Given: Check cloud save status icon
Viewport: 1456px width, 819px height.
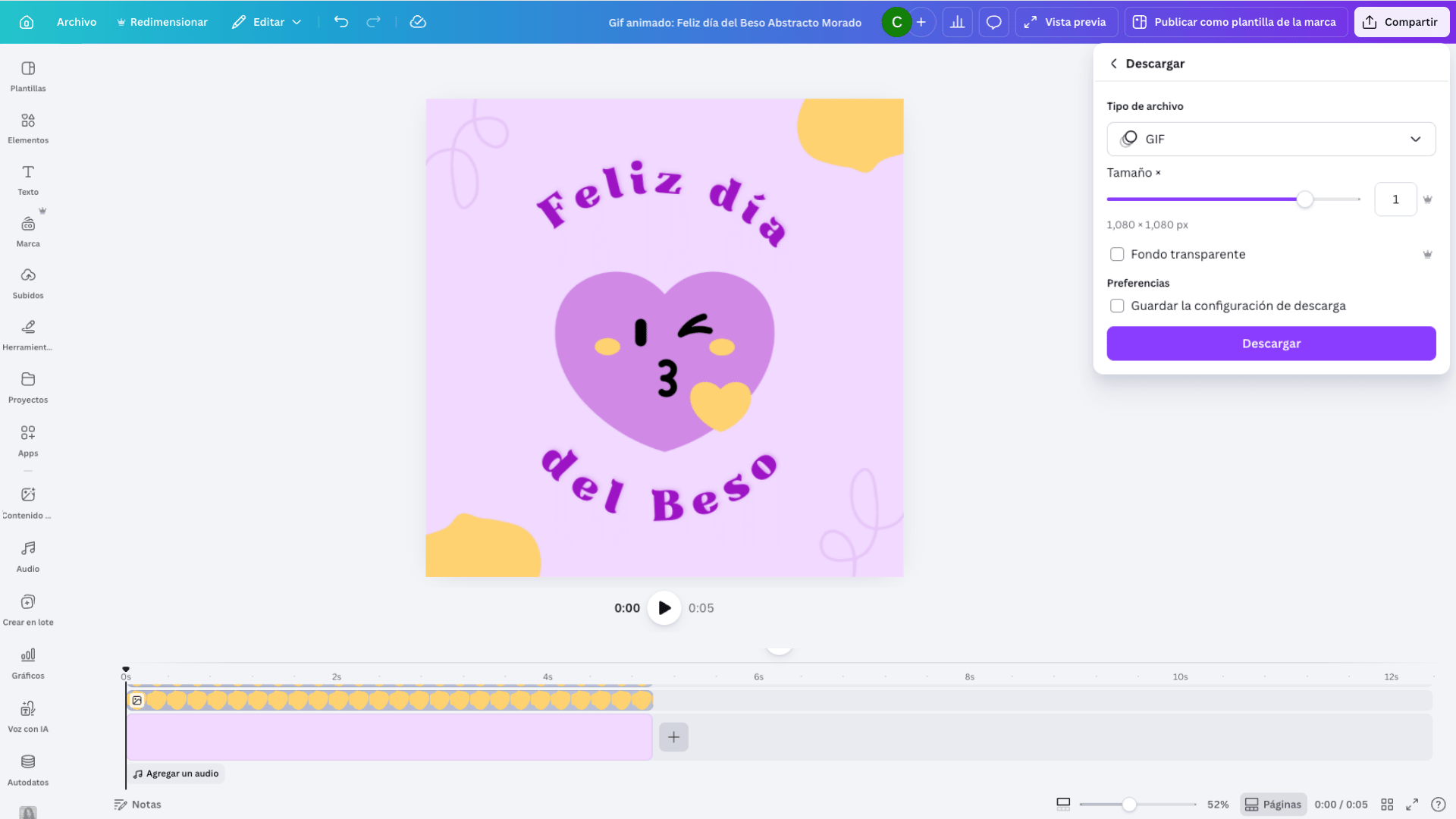Looking at the screenshot, I should click(x=418, y=22).
